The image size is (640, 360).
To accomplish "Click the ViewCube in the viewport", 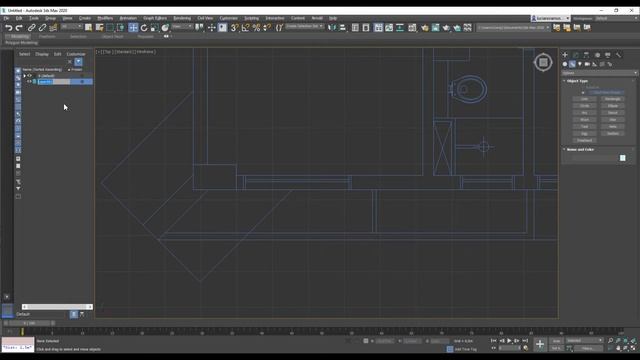I will [x=543, y=62].
